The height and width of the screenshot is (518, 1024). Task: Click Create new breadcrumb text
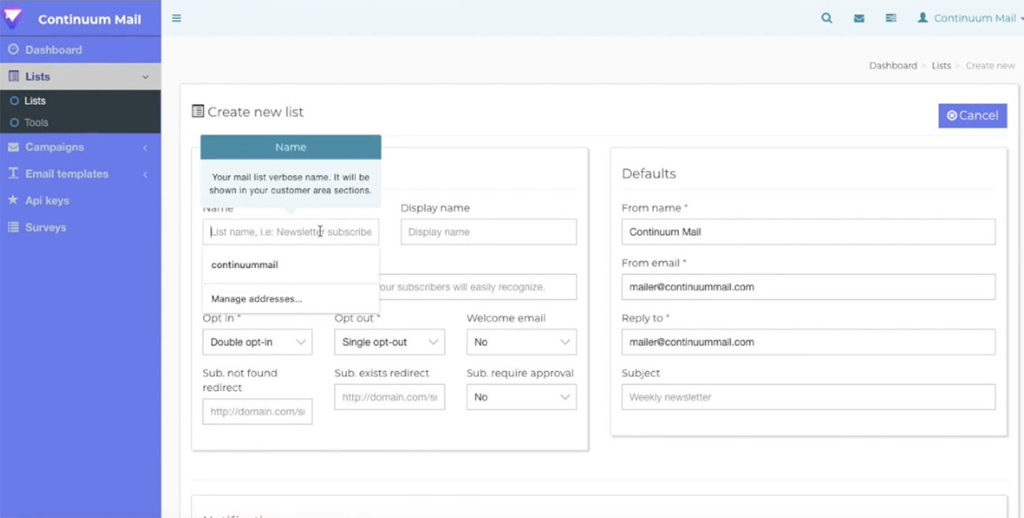coord(990,65)
